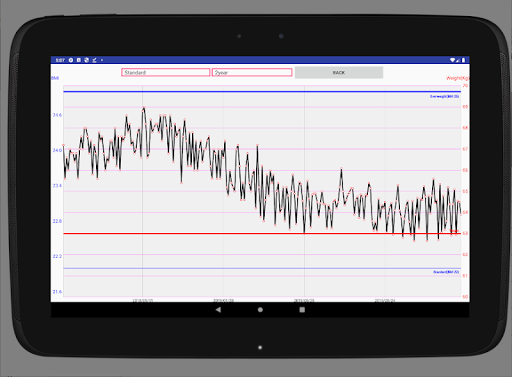
Task: Tap the settings gear notification icon
Action: (x=71, y=60)
